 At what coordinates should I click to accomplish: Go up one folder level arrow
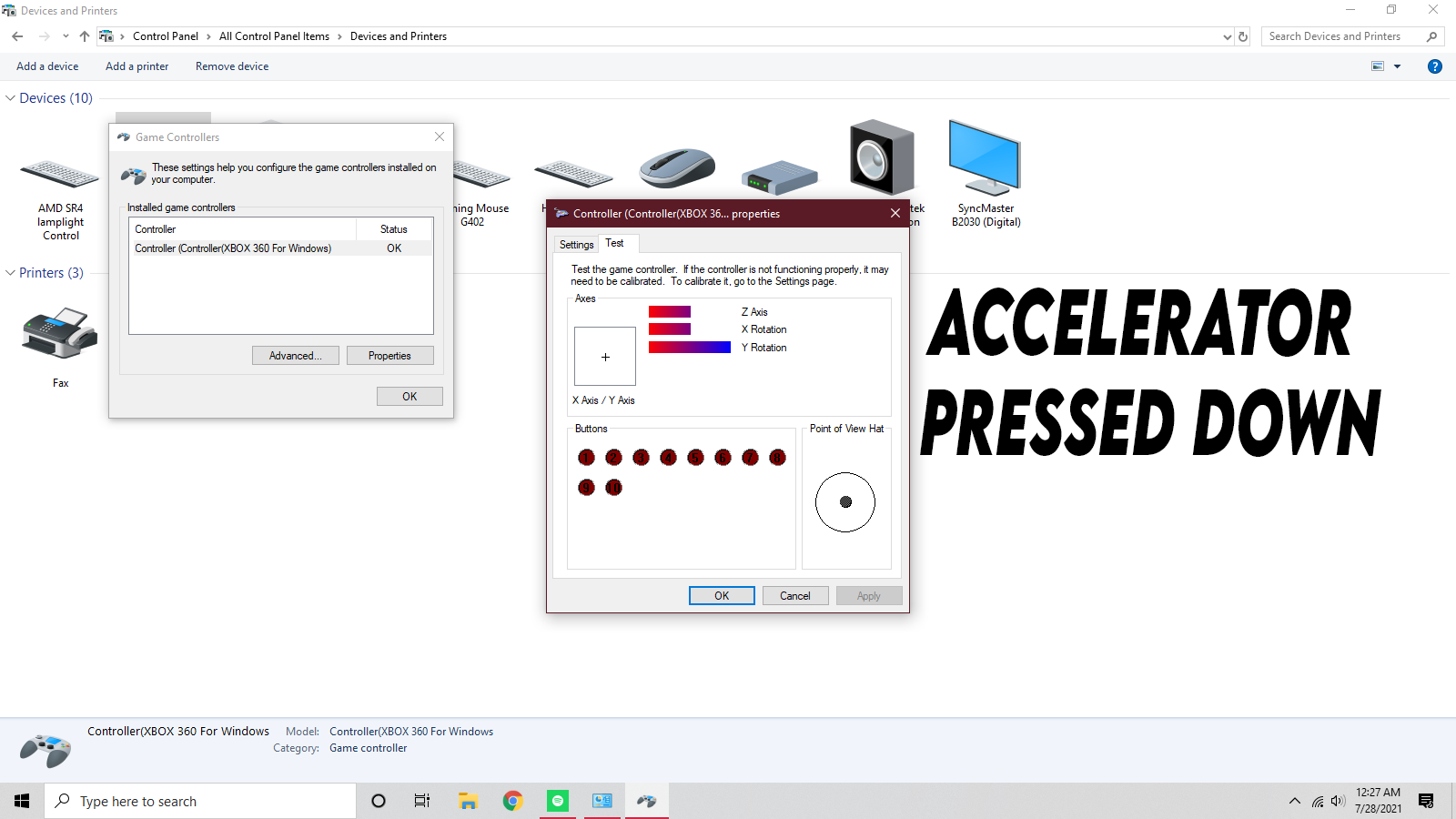pyautogui.click(x=85, y=36)
